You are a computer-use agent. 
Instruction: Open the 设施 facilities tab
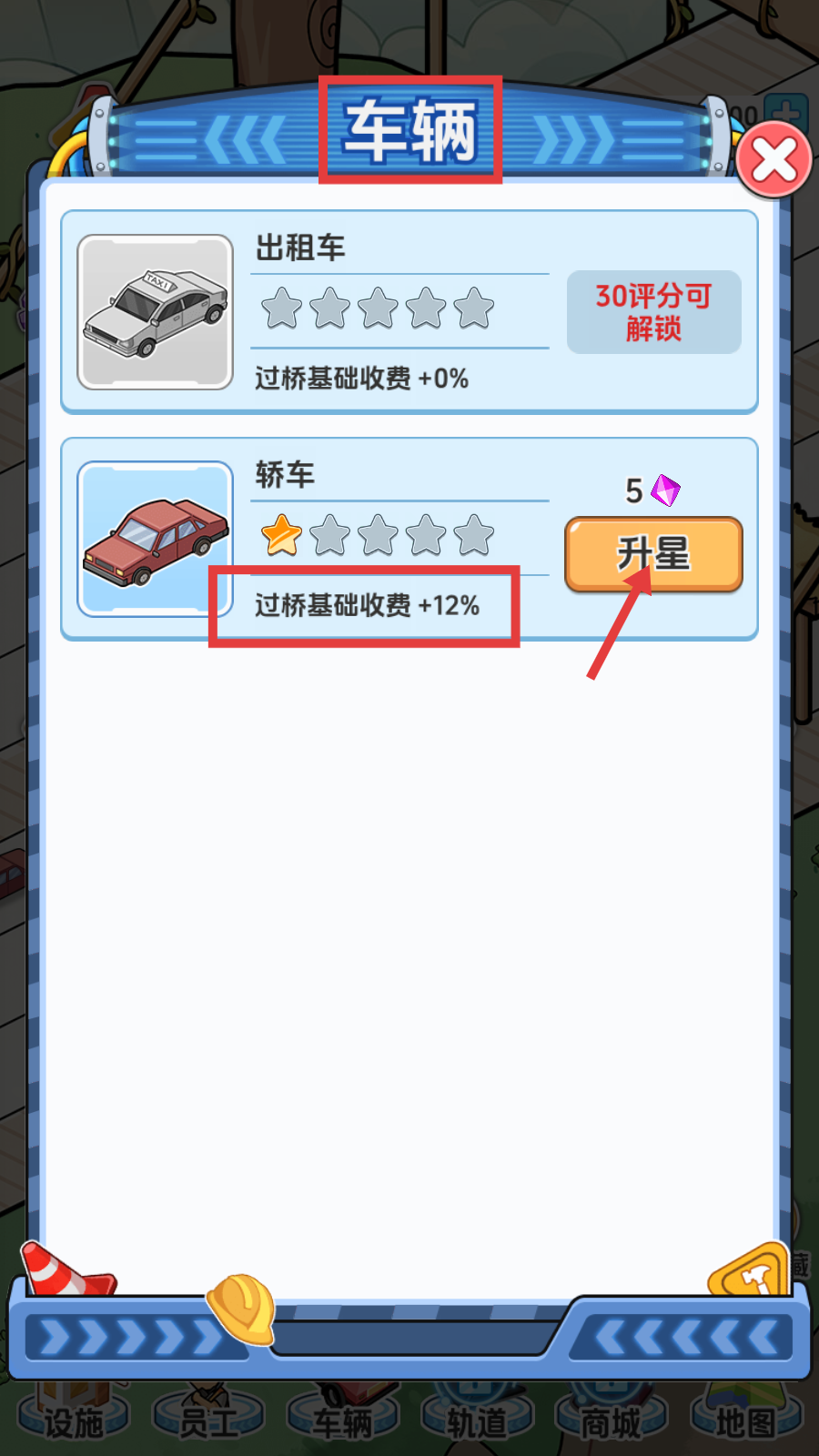pyautogui.click(x=74, y=1421)
